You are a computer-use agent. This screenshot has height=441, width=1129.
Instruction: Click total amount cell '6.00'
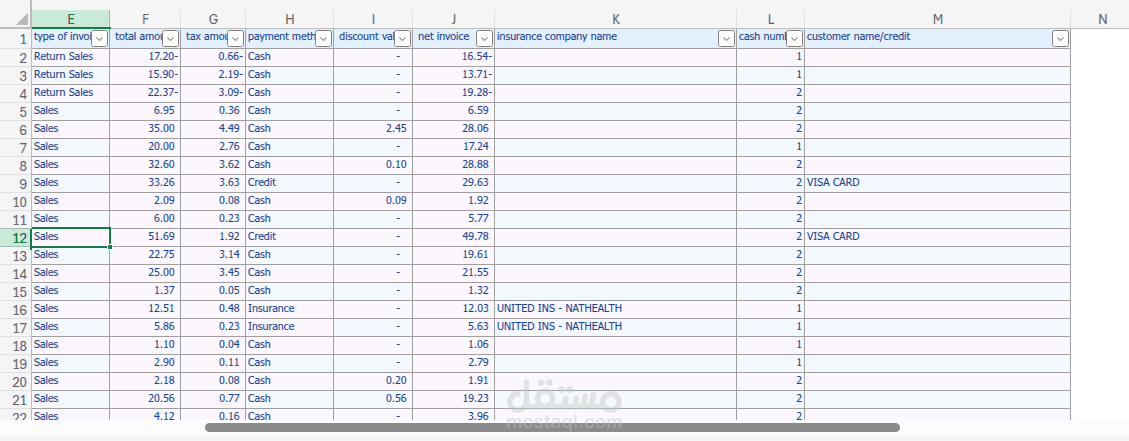(x=145, y=218)
